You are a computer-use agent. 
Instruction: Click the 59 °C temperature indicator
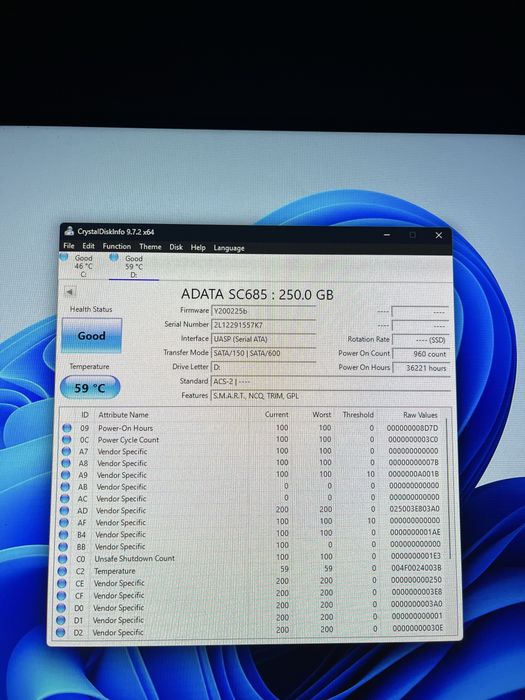click(90, 388)
